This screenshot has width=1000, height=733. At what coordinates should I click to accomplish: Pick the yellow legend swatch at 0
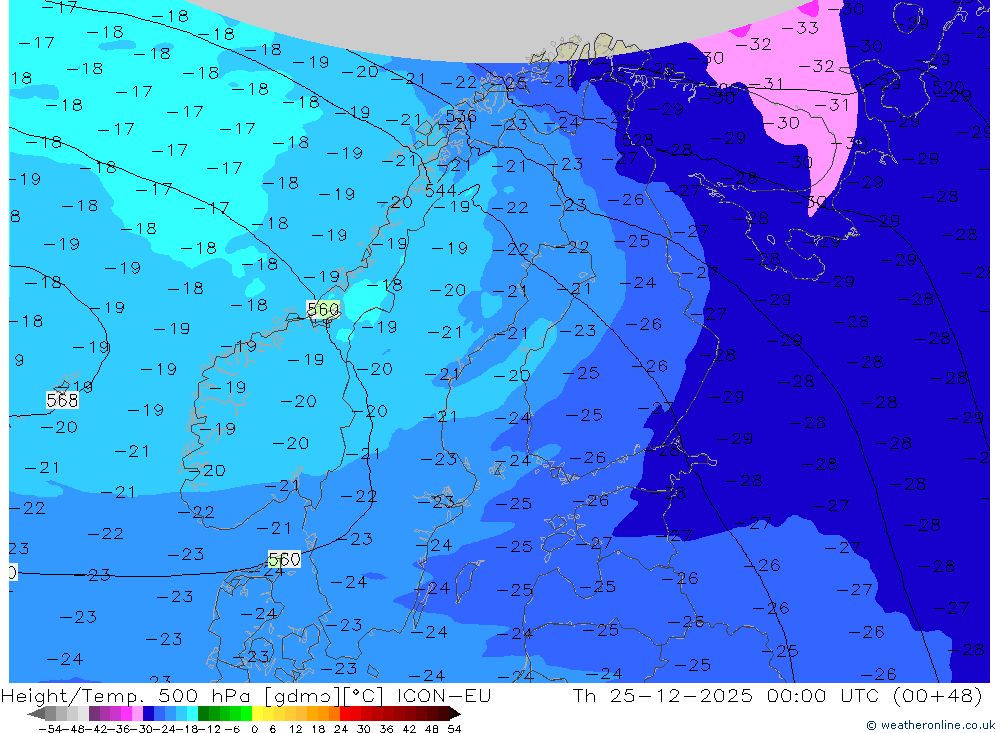258,713
